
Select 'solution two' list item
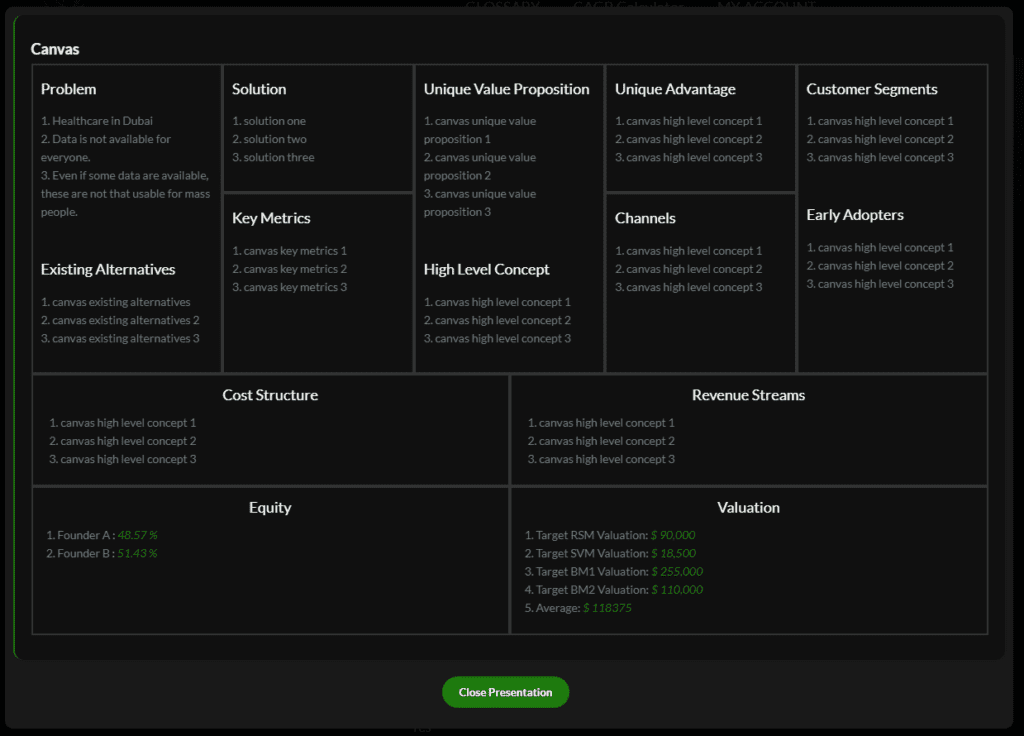(269, 139)
